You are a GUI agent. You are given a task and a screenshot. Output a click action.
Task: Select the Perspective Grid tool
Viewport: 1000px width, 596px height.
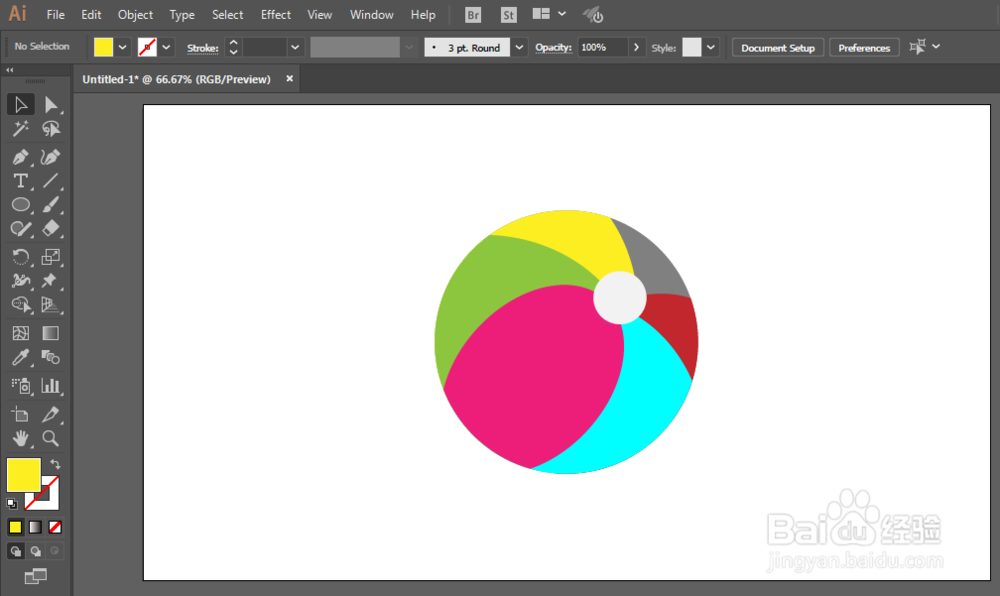50,305
